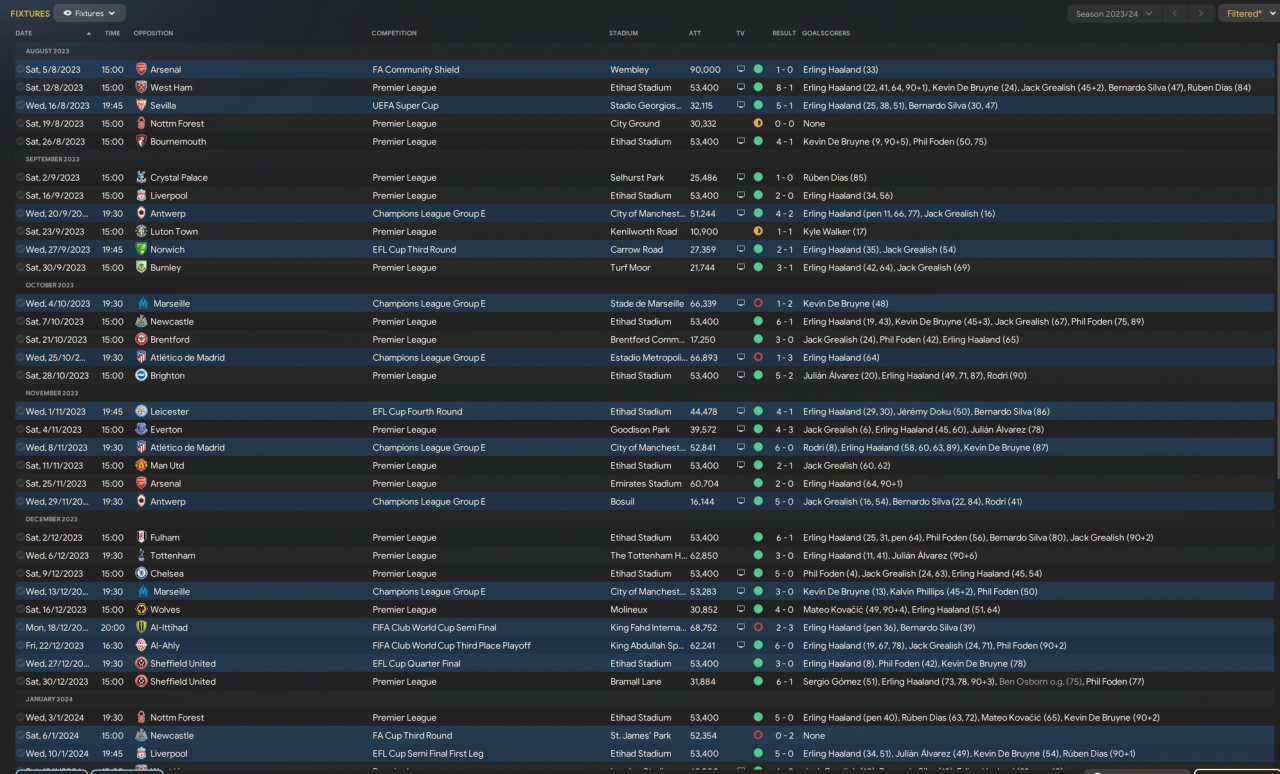The height and width of the screenshot is (774, 1280).
Task: Sort by the Result column header
Action: click(784, 33)
